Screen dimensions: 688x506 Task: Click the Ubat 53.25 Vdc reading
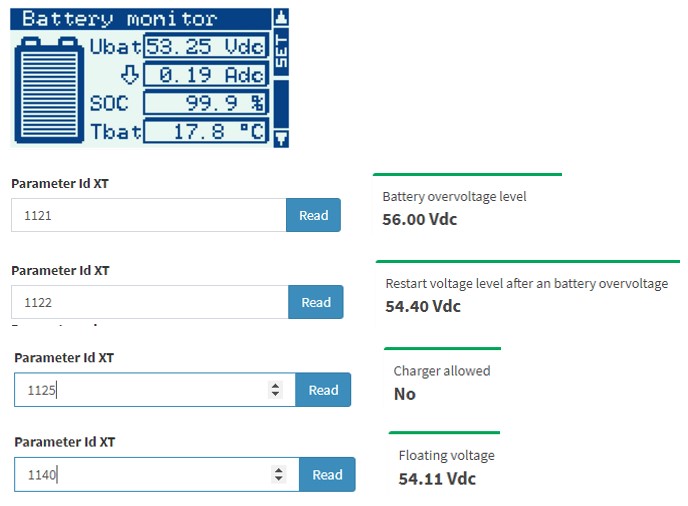click(206, 46)
